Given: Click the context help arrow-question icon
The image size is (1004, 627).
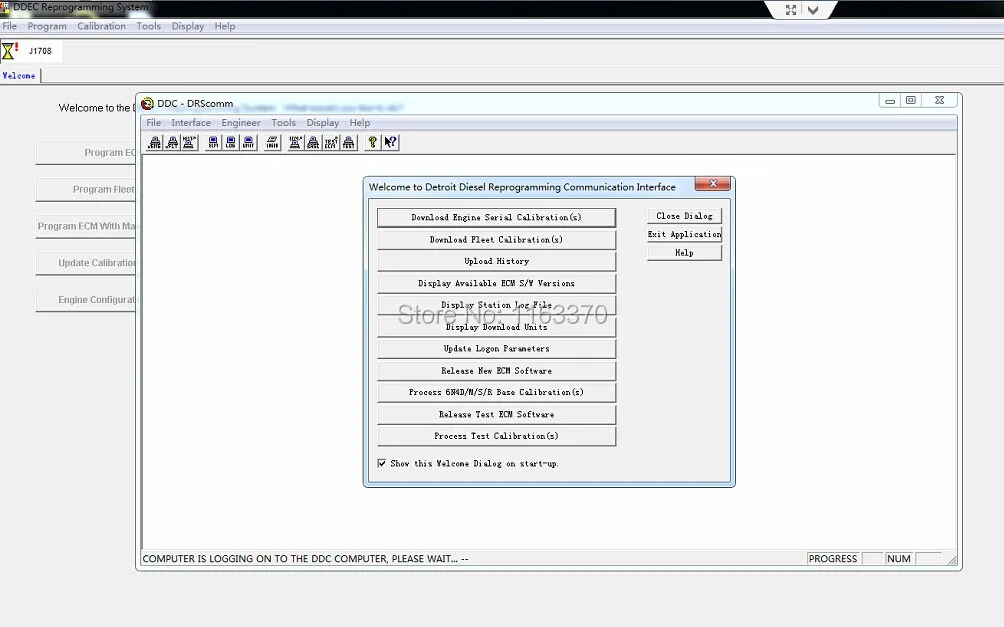Looking at the screenshot, I should pos(390,142).
